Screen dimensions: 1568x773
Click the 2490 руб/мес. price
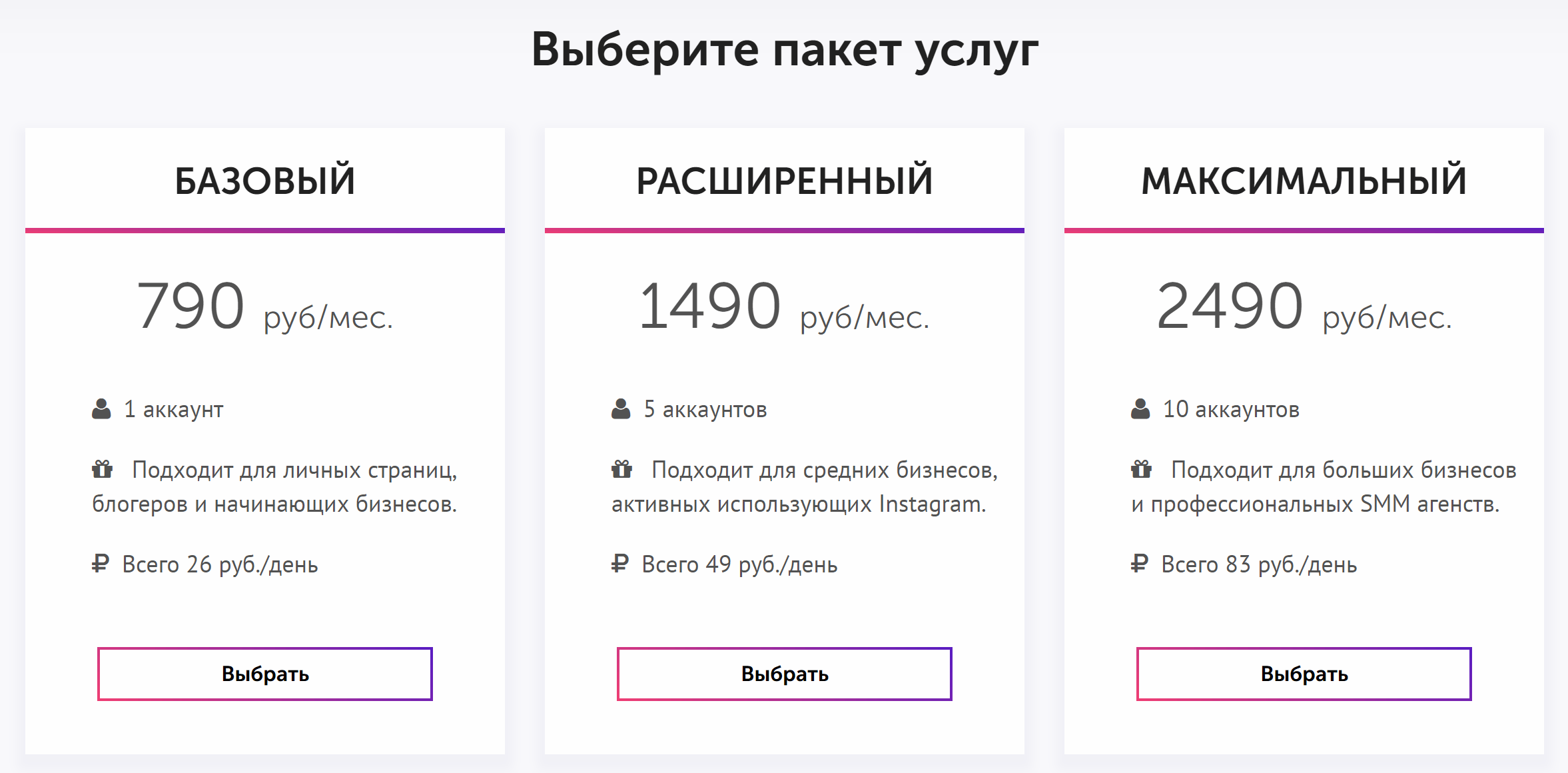point(1304,307)
